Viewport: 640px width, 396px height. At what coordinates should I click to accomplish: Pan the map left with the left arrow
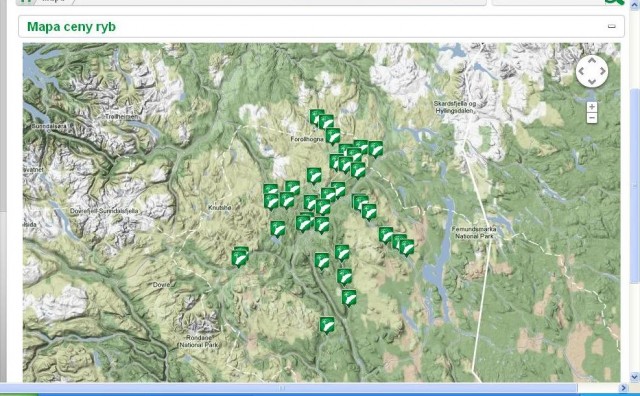(582, 71)
